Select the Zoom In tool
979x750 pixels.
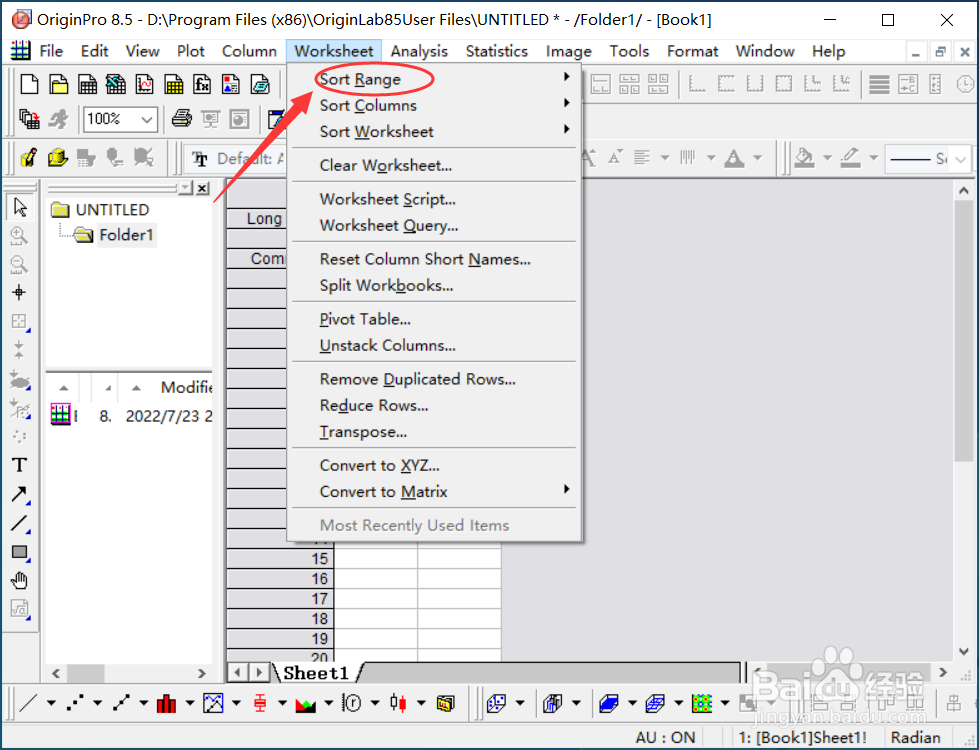click(19, 235)
